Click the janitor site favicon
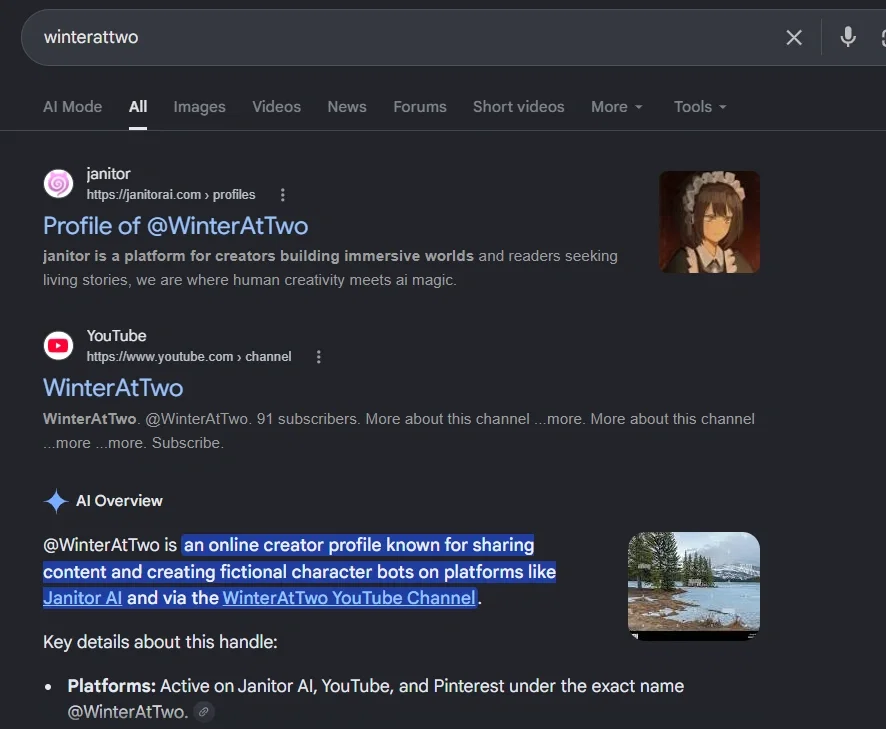 [58, 184]
